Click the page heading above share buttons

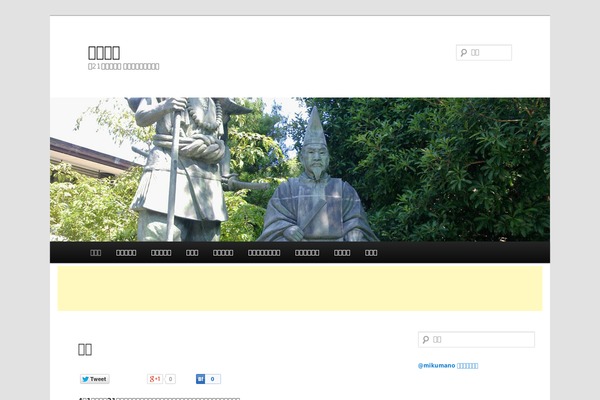[x=85, y=349]
